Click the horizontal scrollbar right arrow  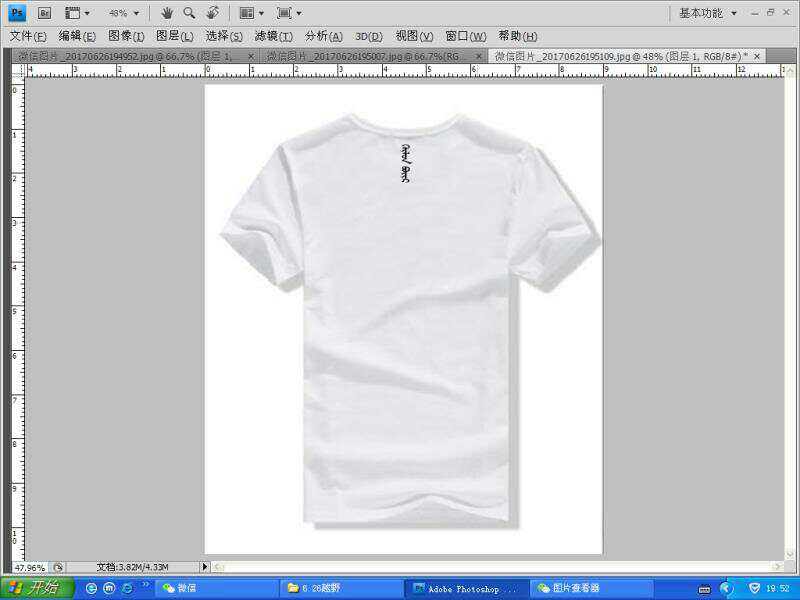[779, 567]
